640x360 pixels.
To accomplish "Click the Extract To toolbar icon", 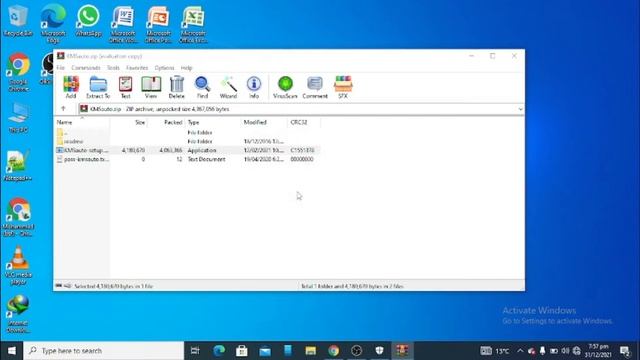I will 98,87.
